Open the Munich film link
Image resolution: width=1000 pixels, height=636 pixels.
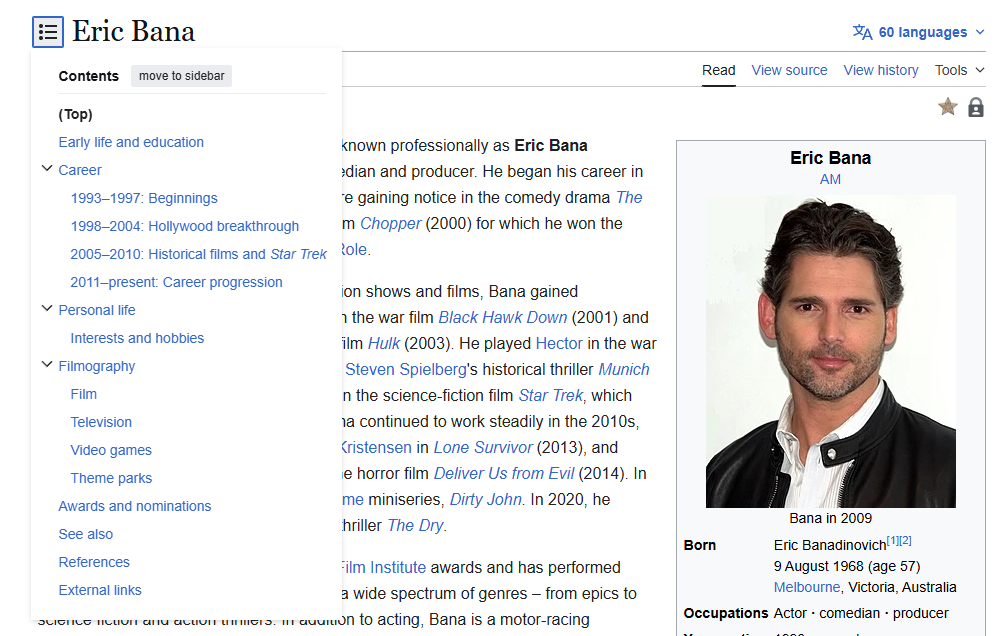click(x=624, y=370)
